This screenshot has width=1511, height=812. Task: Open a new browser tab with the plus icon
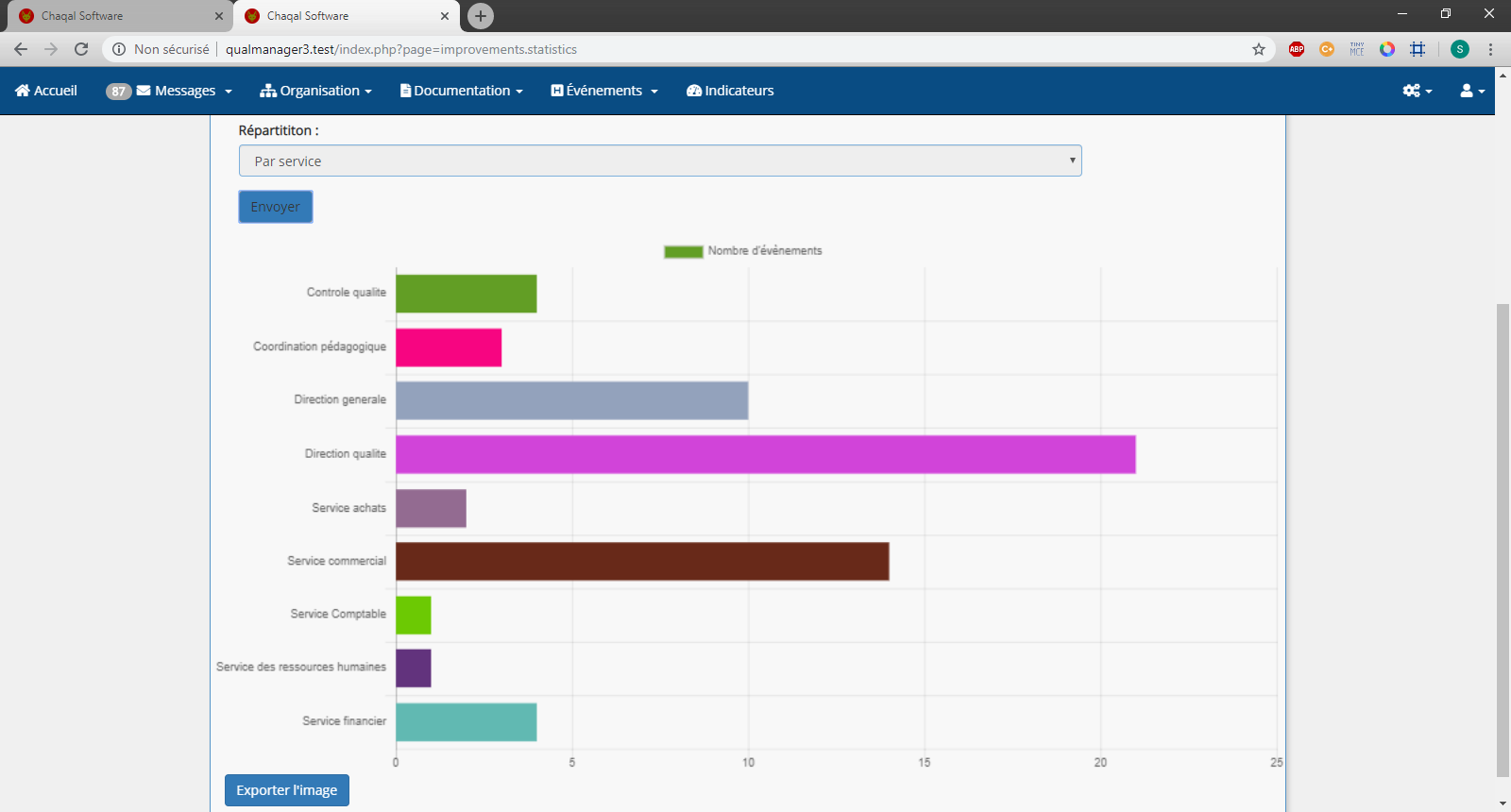(481, 16)
